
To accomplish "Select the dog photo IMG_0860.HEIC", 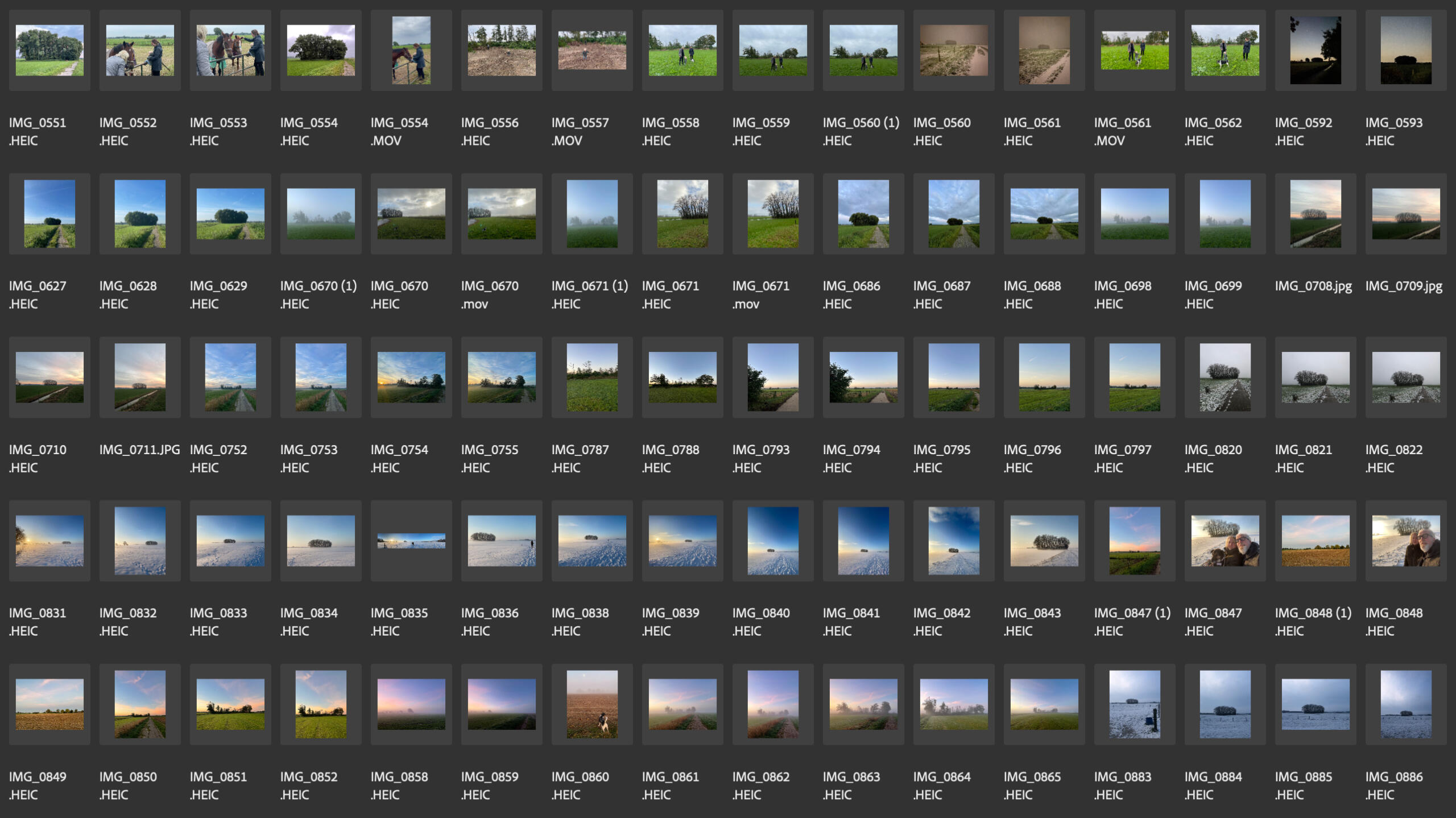I will tap(592, 704).
